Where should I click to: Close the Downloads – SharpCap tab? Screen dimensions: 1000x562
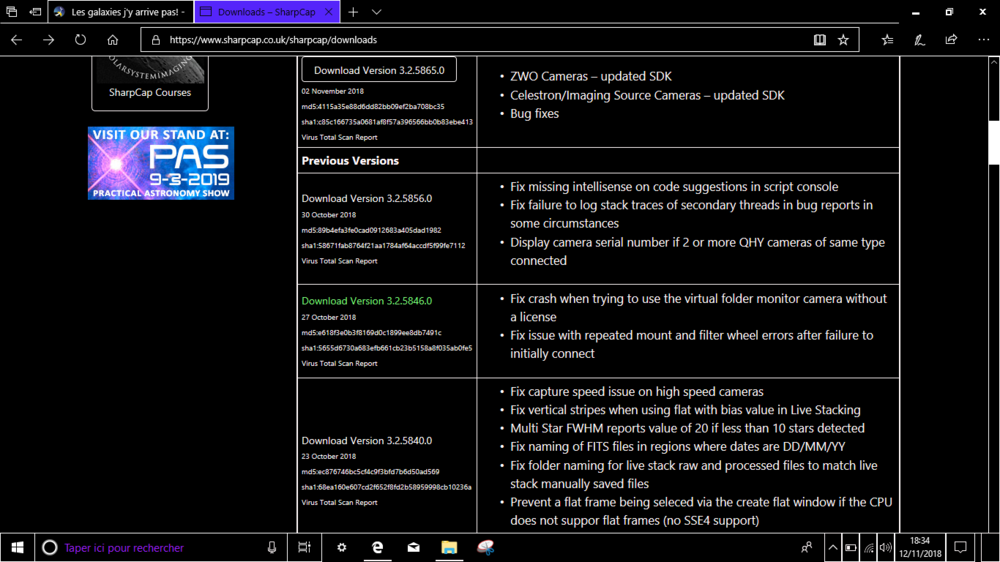click(x=328, y=11)
